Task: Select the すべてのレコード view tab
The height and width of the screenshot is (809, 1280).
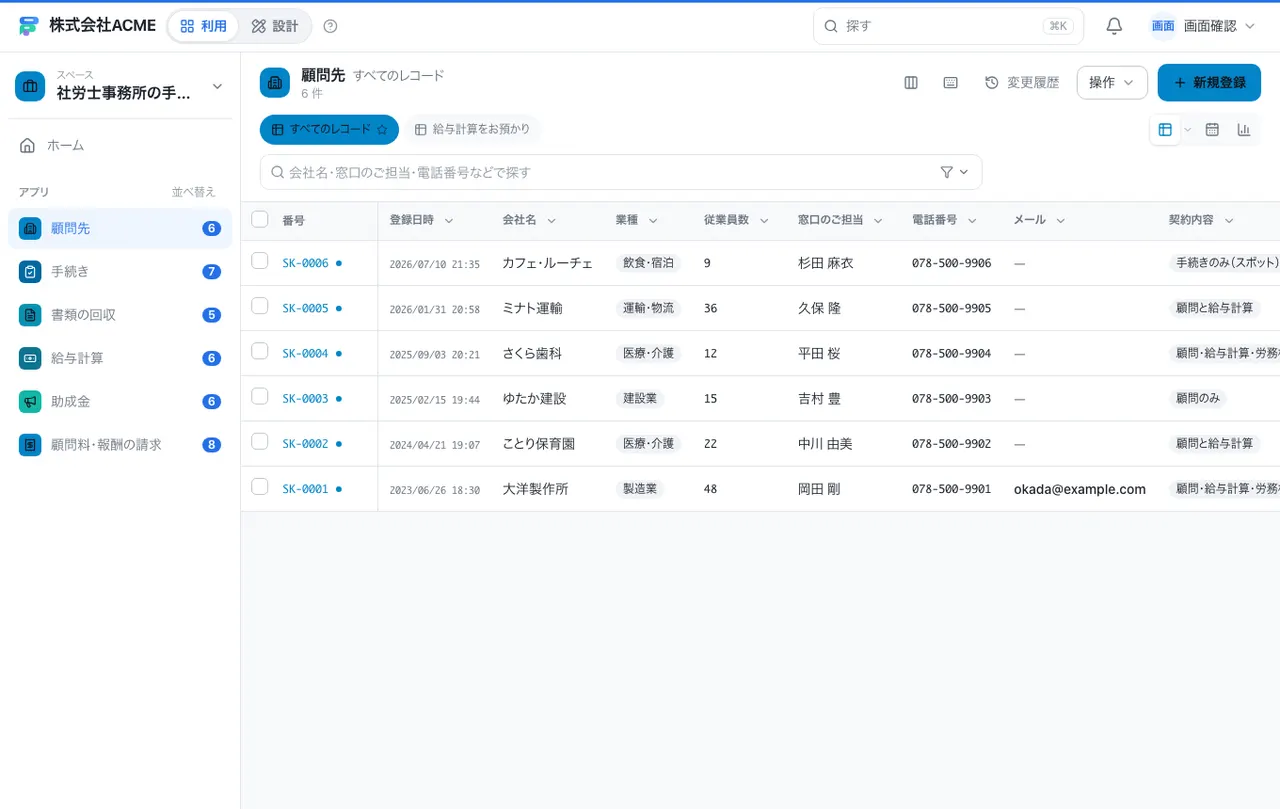Action: [329, 130]
